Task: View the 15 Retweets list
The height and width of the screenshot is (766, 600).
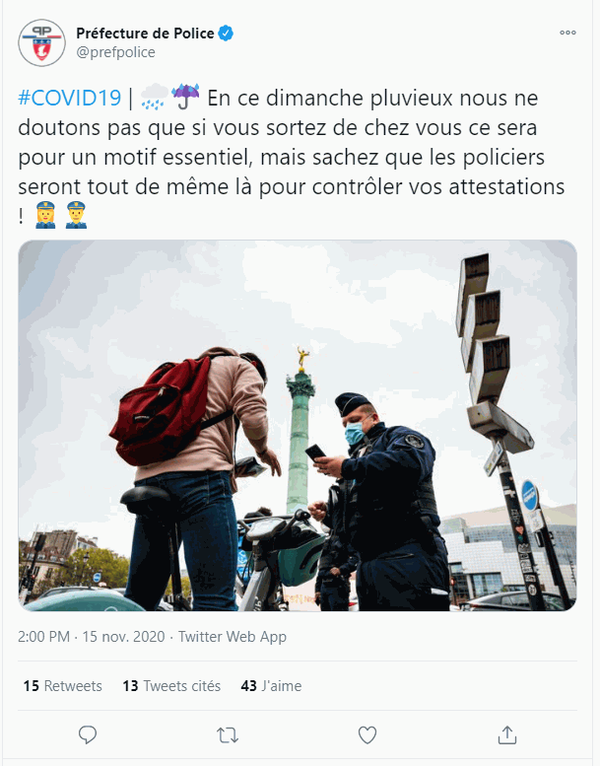Action: click(63, 686)
